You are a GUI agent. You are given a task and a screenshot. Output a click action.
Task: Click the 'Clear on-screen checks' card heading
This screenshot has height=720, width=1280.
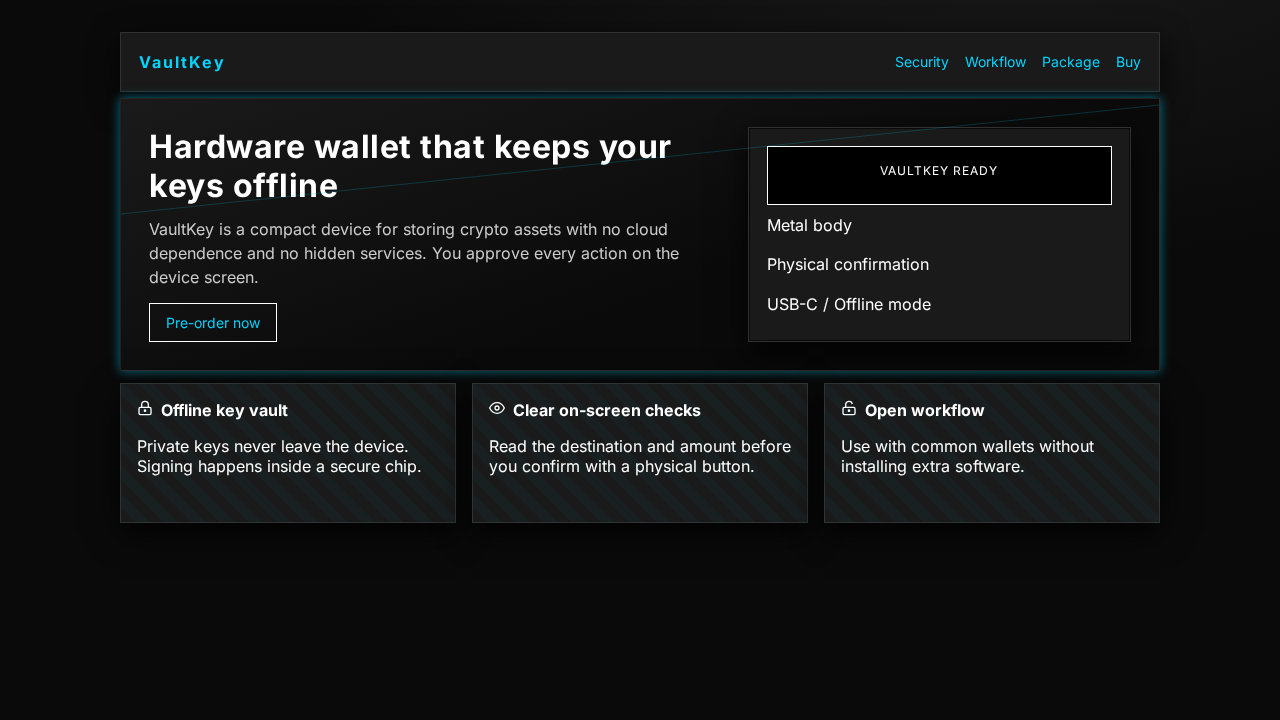click(607, 410)
